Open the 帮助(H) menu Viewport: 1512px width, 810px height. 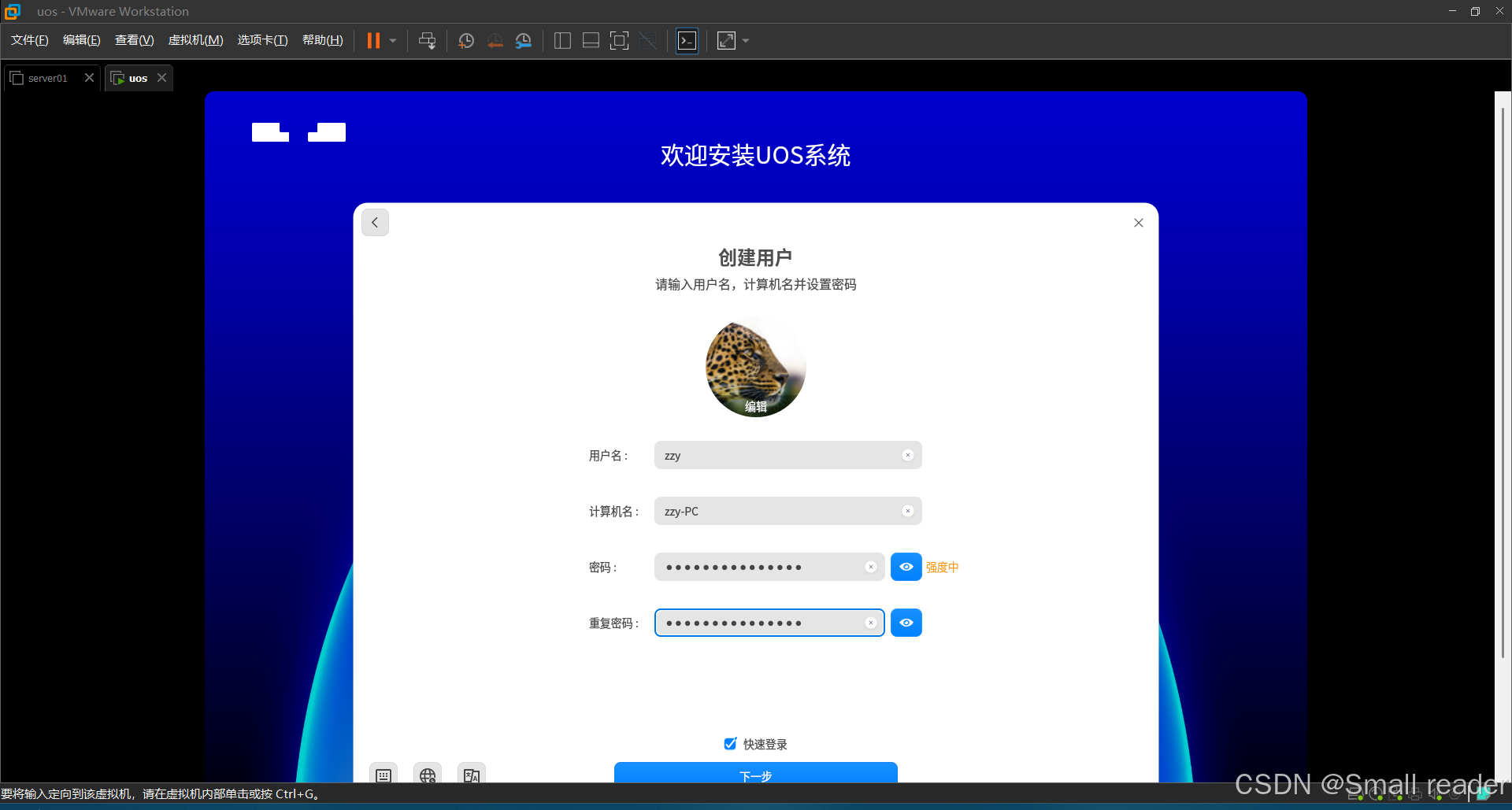pos(322,40)
